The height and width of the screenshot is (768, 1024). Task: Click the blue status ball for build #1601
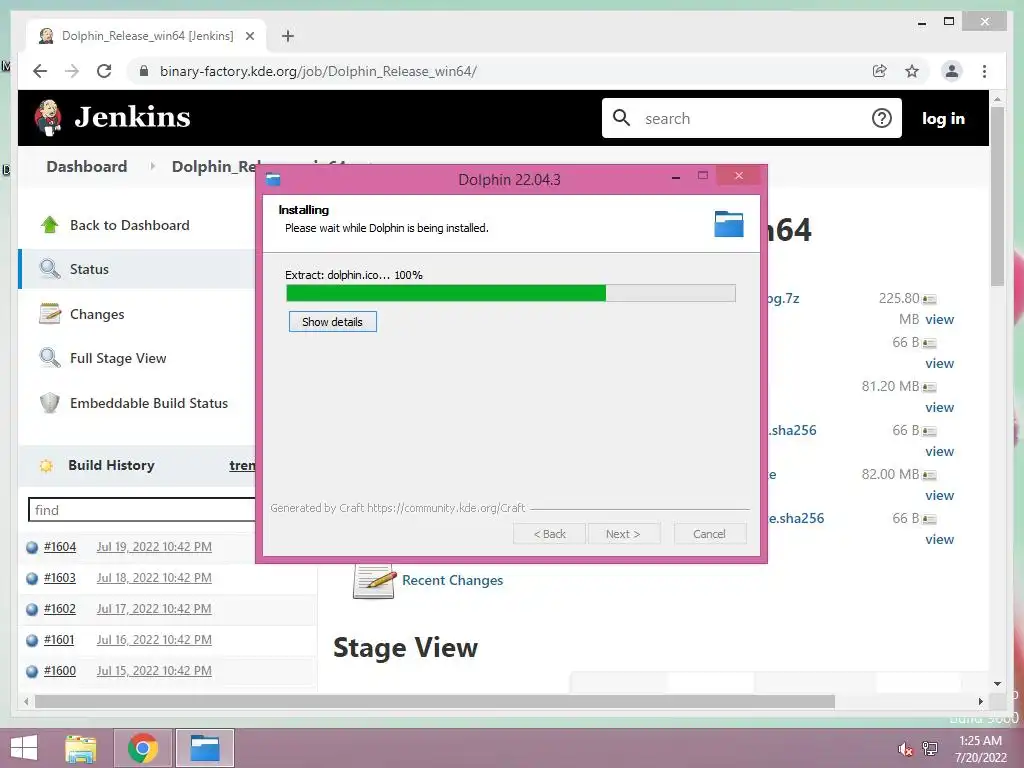click(32, 640)
